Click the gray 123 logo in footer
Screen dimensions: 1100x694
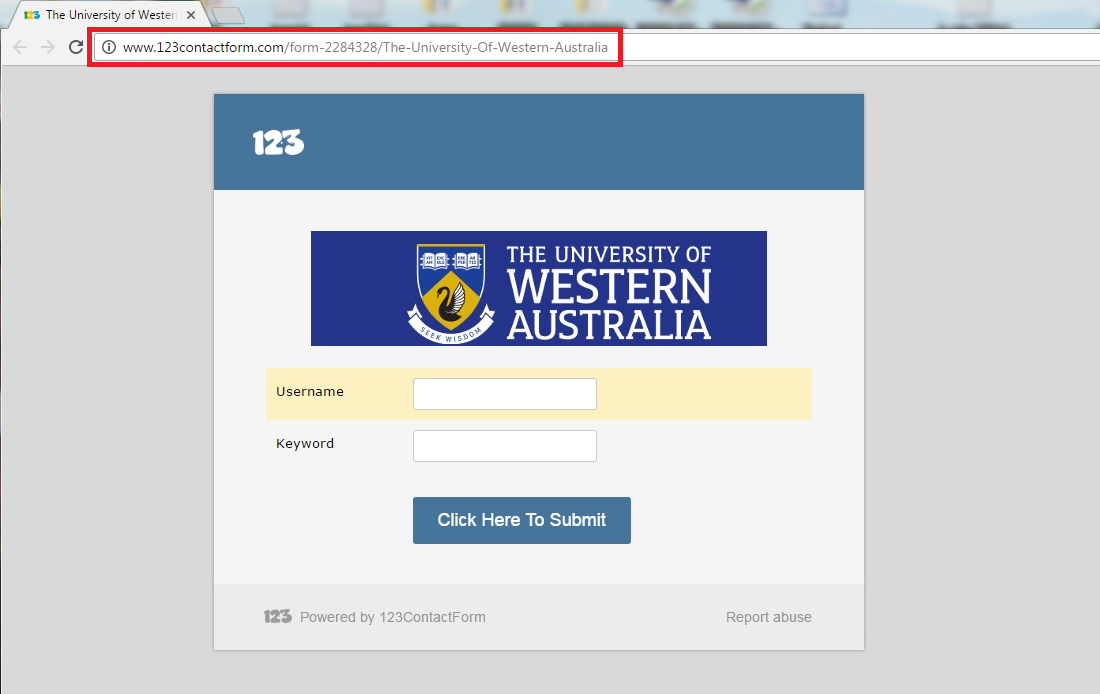277,617
